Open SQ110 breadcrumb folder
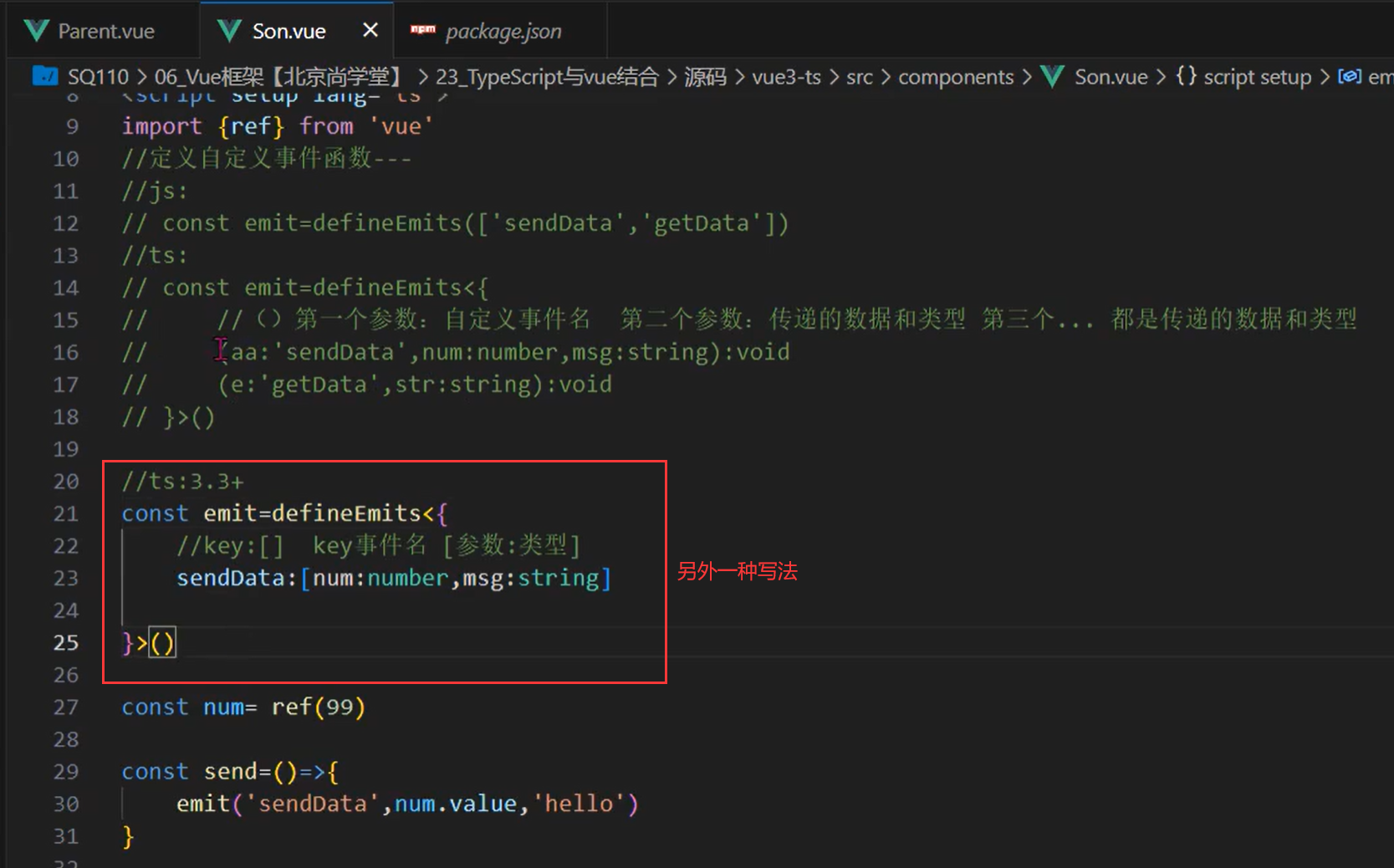The height and width of the screenshot is (868, 1394). pos(98,77)
